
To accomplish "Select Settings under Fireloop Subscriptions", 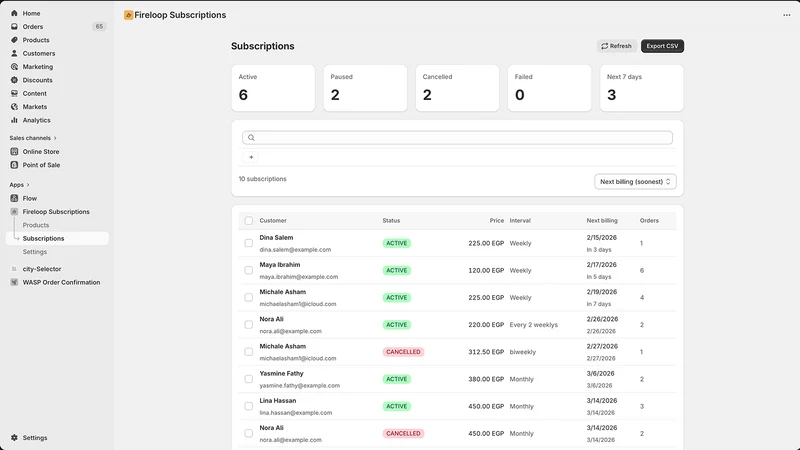I will 35,252.
